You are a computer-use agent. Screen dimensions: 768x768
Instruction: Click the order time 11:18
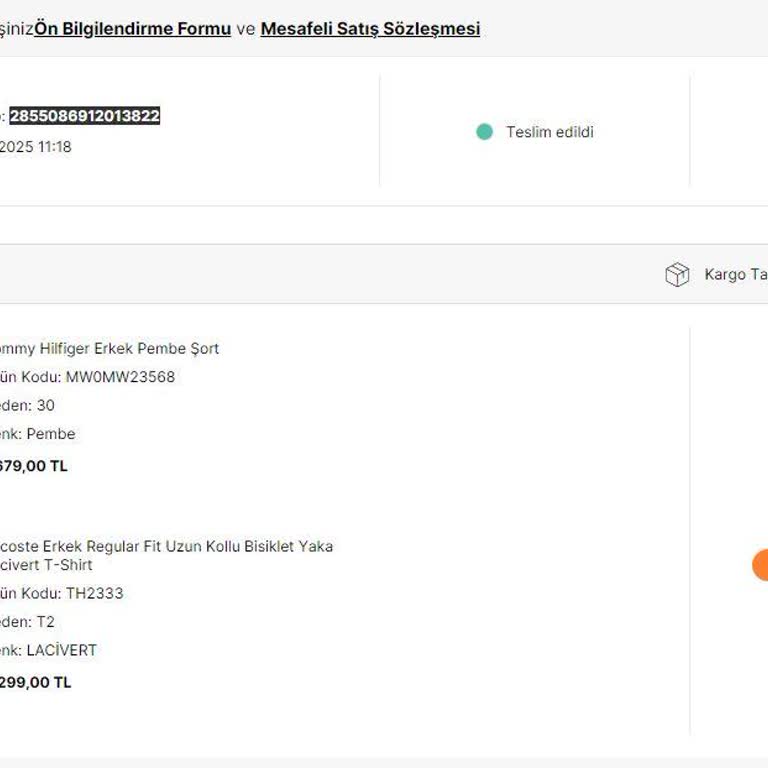pyautogui.click(x=54, y=147)
